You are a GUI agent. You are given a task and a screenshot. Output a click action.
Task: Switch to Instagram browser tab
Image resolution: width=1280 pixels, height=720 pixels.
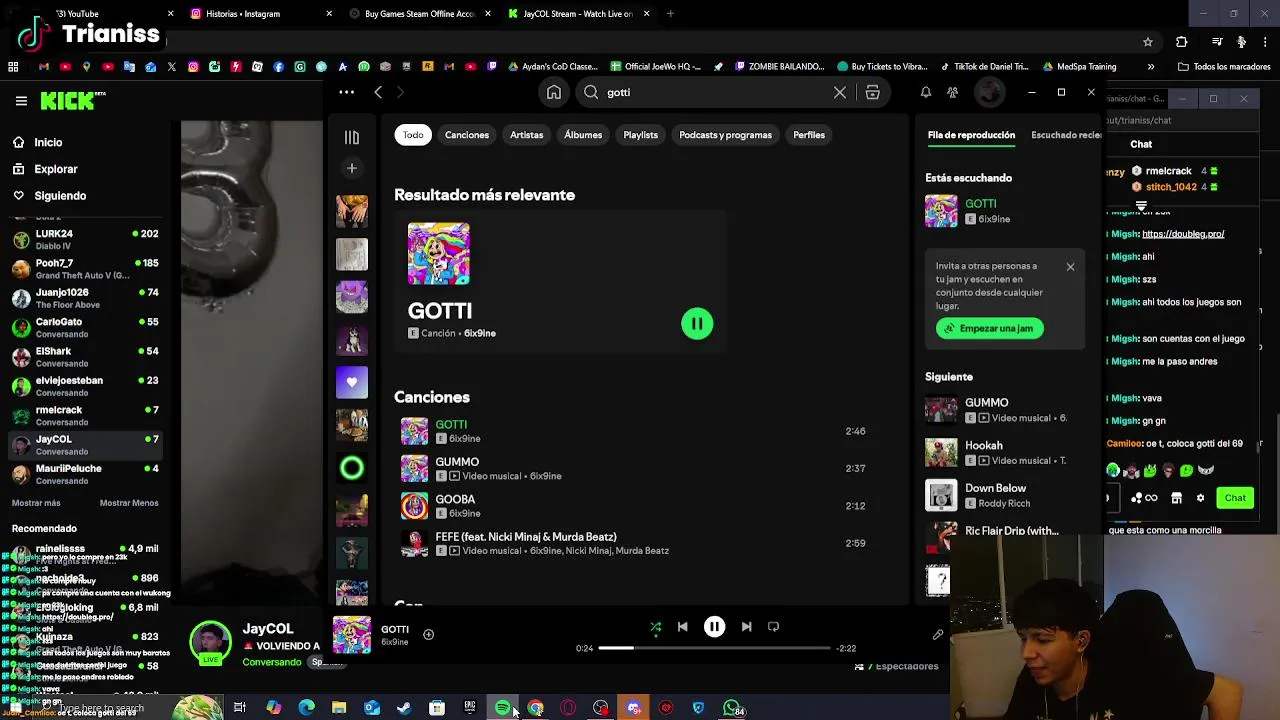tap(260, 14)
